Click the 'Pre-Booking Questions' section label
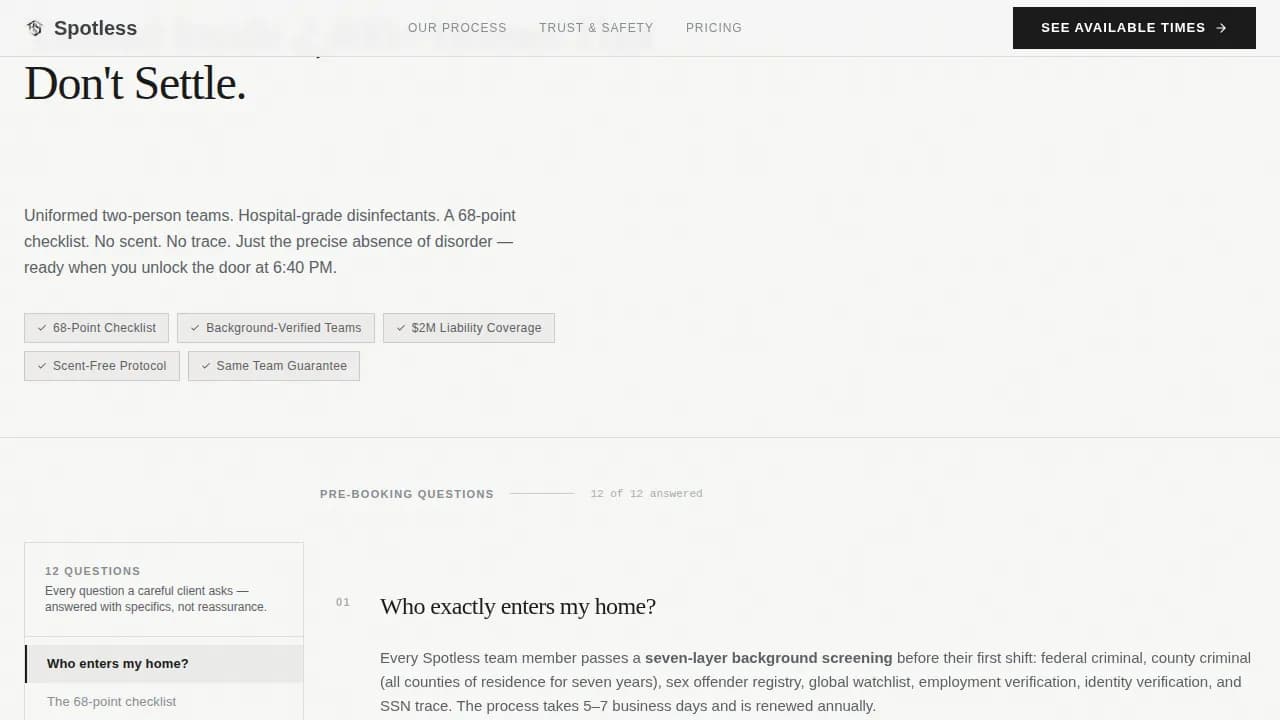Screen dimensions: 1280x720 click(x=407, y=494)
